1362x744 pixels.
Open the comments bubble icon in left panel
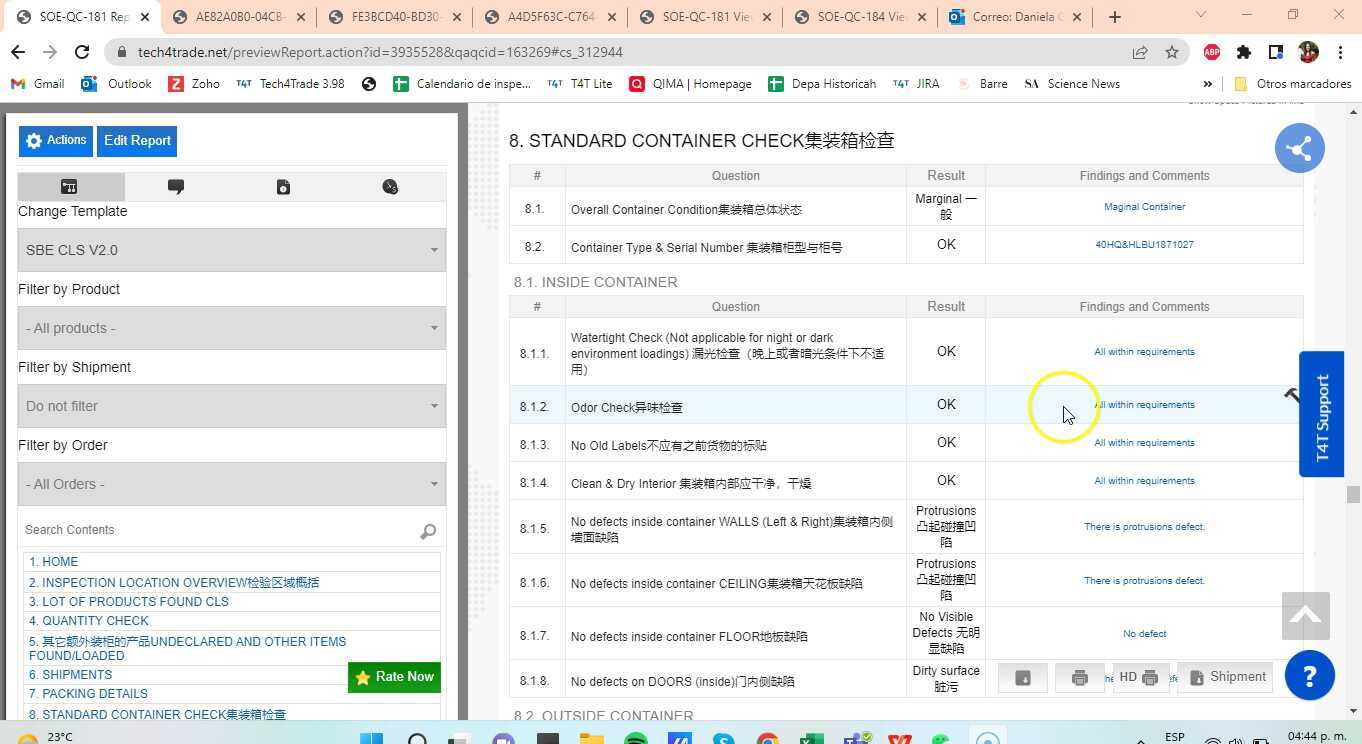[175, 186]
